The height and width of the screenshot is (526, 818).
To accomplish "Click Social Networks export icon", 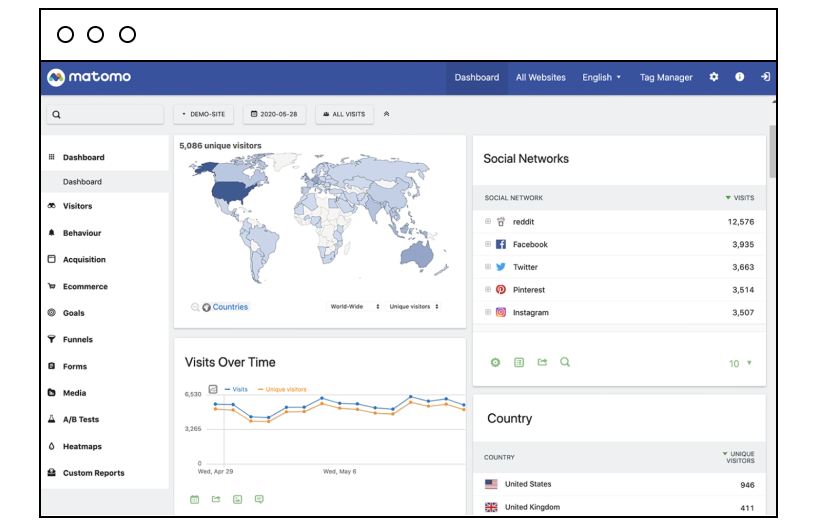I will 543,362.
